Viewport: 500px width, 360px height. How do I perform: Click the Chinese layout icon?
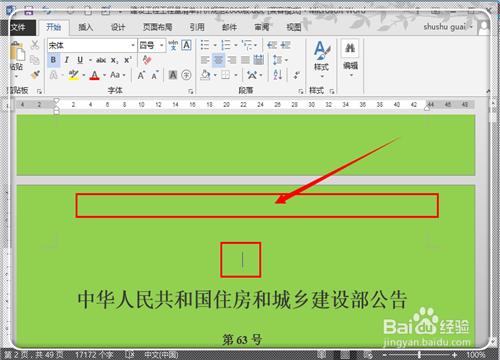252,75
